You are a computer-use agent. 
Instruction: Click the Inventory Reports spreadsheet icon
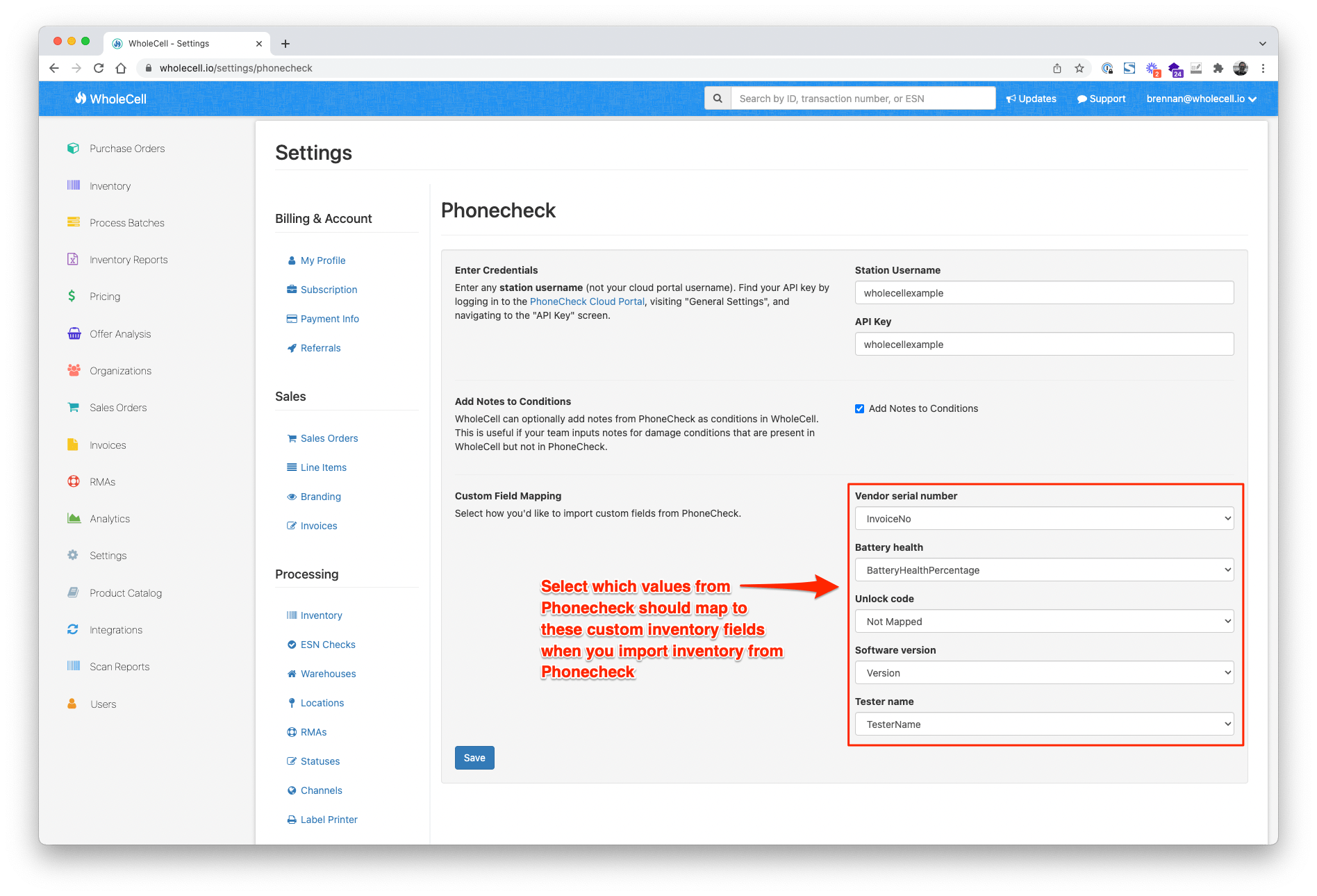(73, 259)
